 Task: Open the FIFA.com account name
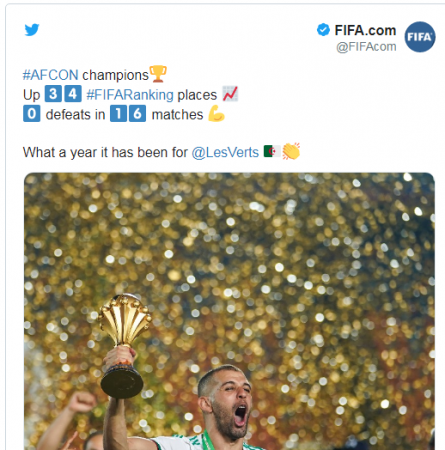point(365,30)
